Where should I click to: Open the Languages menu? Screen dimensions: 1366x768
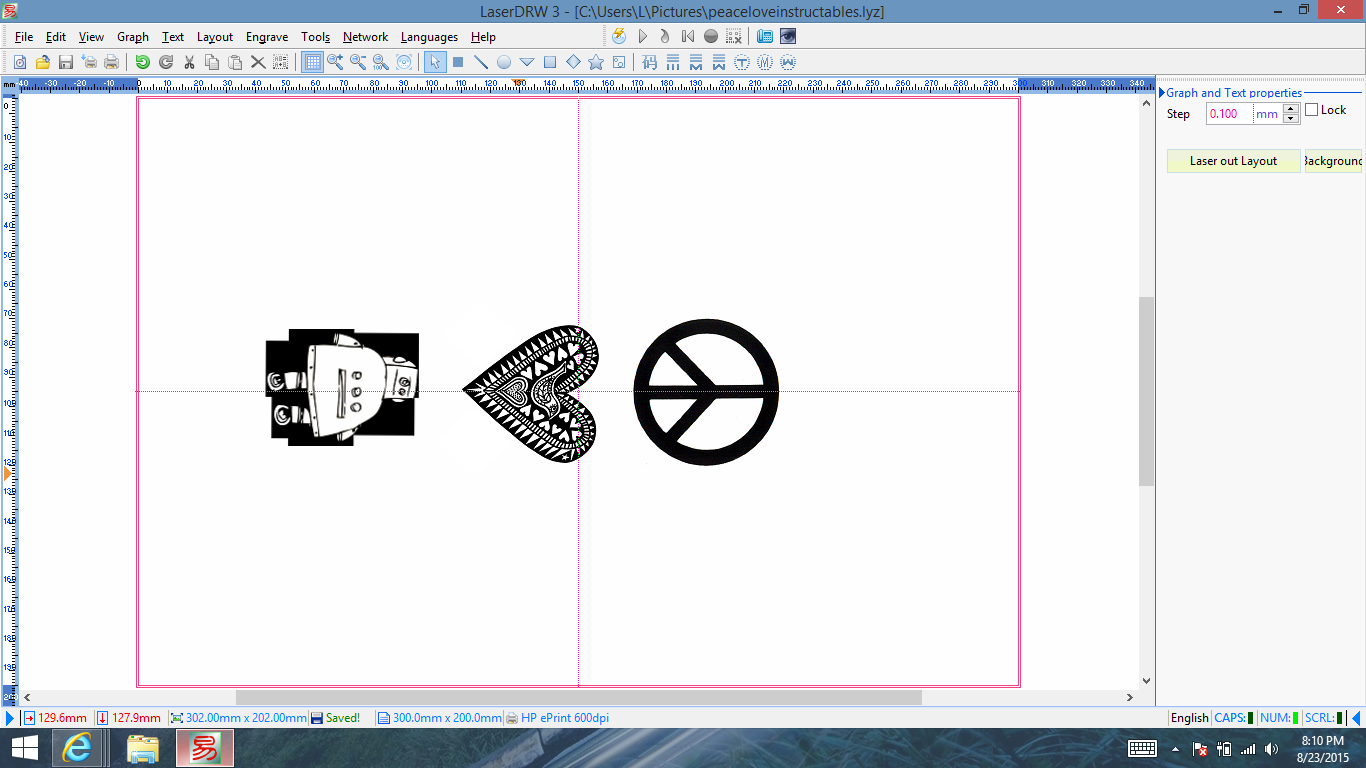pos(429,37)
